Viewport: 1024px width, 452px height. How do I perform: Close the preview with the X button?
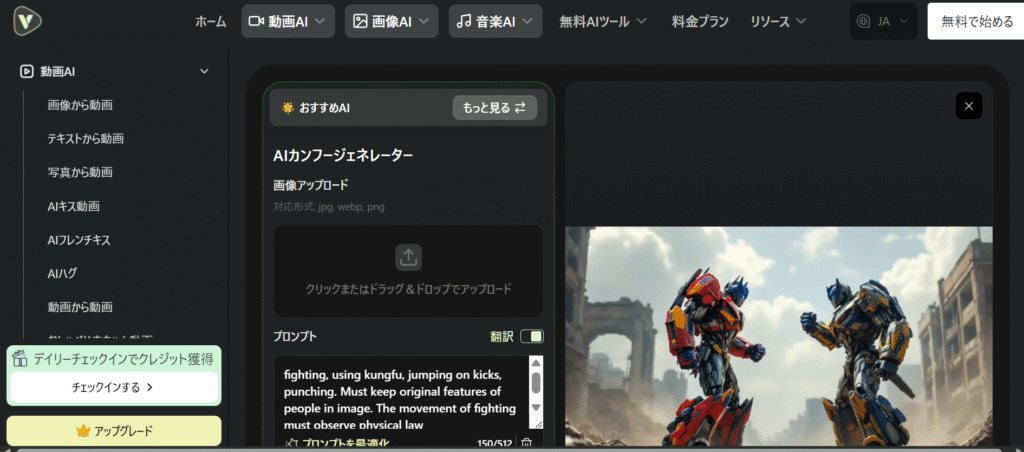click(968, 106)
